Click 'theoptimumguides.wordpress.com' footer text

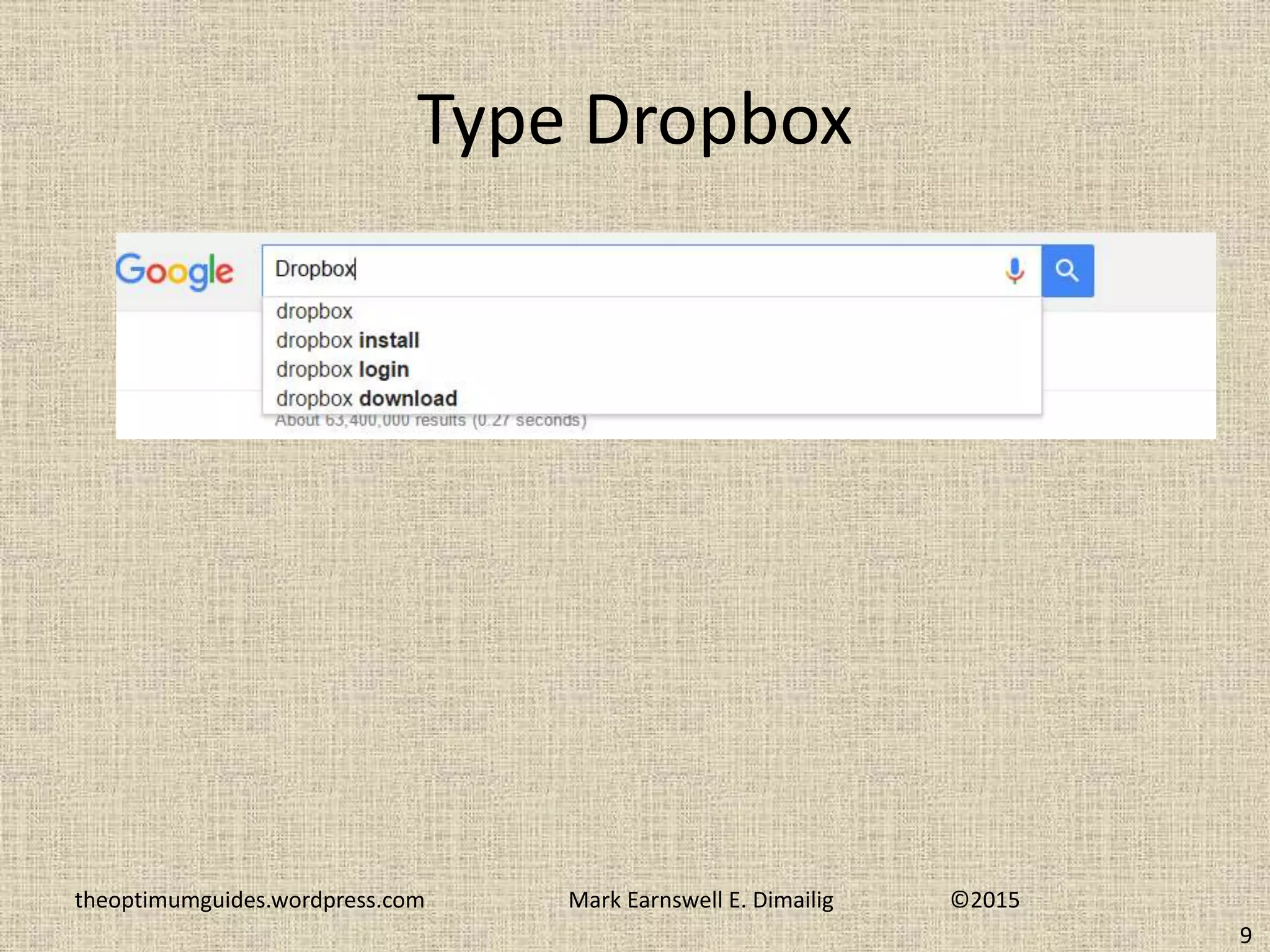click(249, 900)
